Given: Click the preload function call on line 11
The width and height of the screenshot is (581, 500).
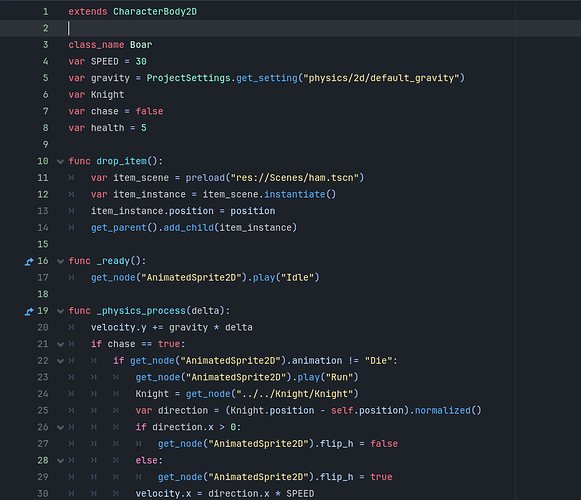Looking at the screenshot, I should [205, 178].
